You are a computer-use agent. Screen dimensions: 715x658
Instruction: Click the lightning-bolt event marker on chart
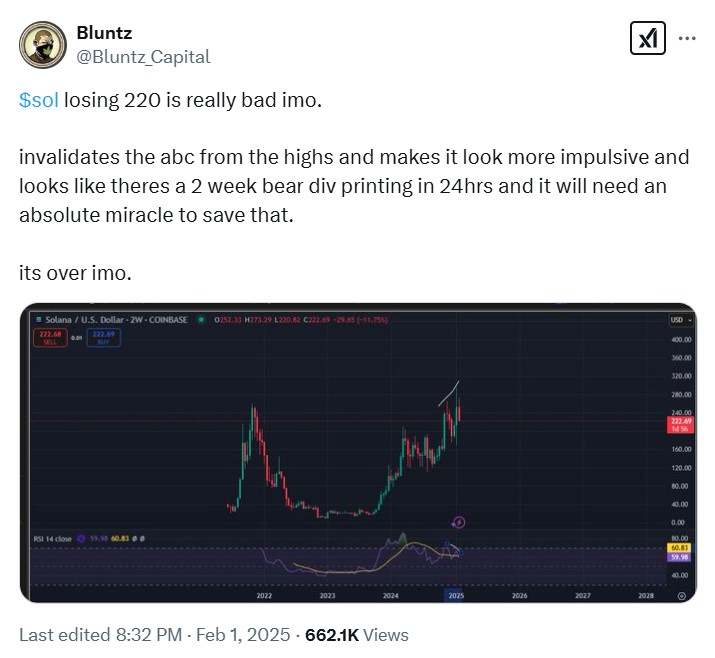pyautogui.click(x=459, y=522)
